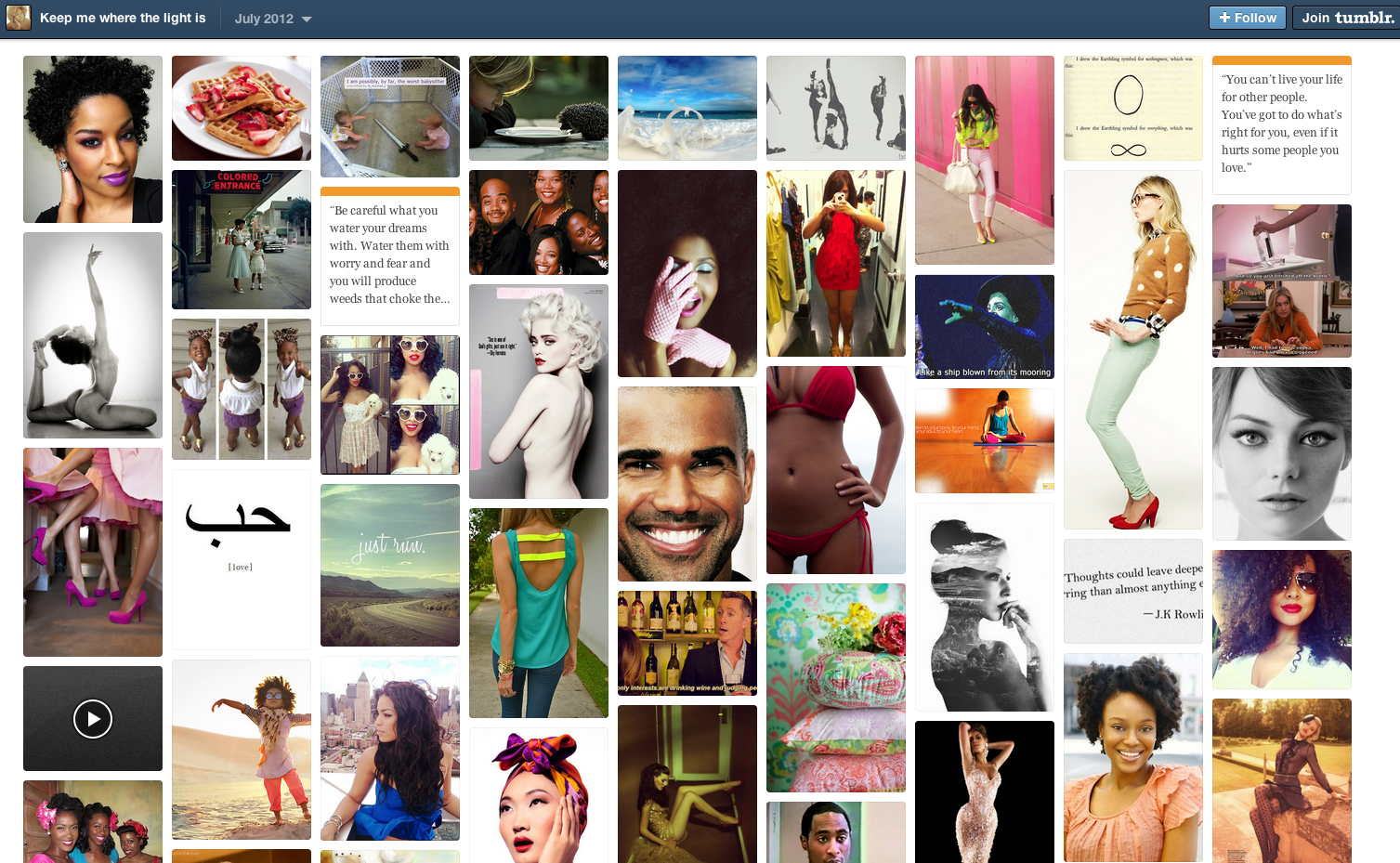Open the ship blown from its mooring gif
The width and height of the screenshot is (1400, 863).
(x=984, y=326)
